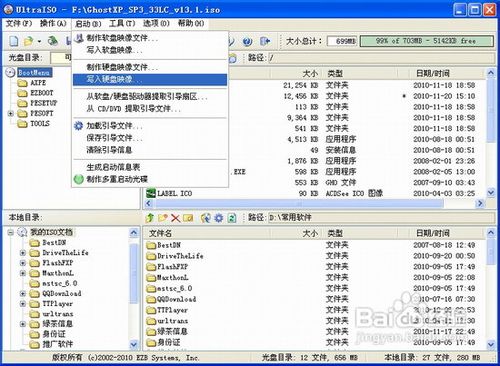Click the Refresh icon in local toolbar
The image size is (500, 366).
point(232,218)
